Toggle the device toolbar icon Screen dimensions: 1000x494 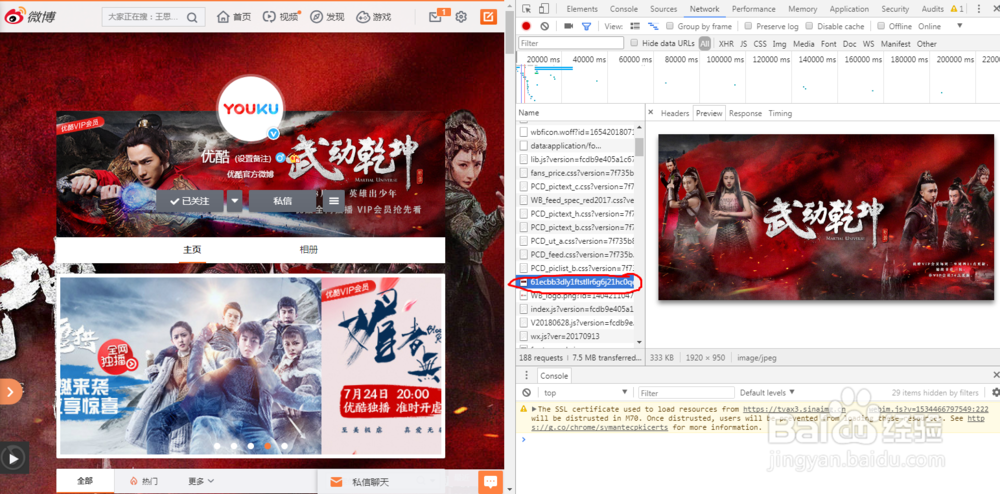click(x=543, y=9)
